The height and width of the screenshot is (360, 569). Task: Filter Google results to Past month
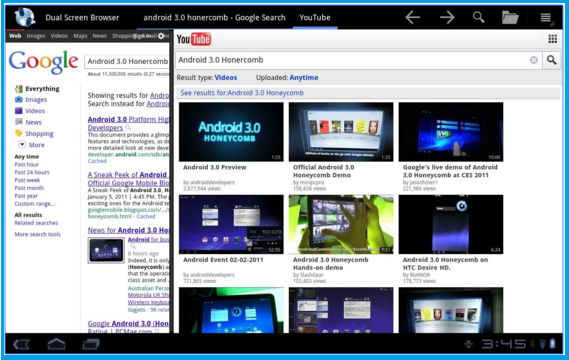point(29,188)
